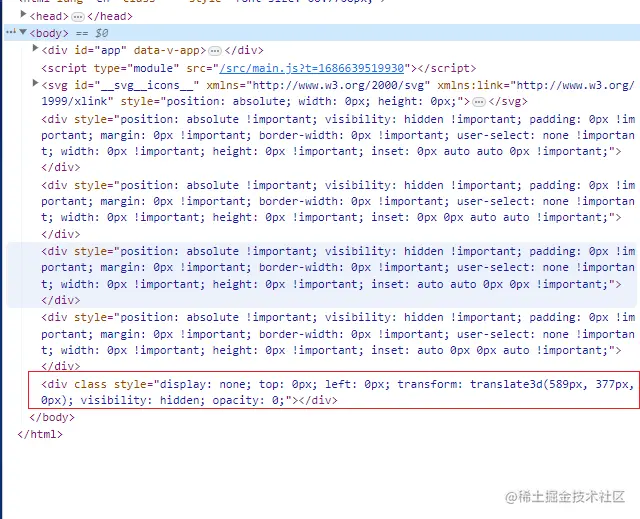This screenshot has width=640, height=519.
Task: Select the body element row
Action: pyautogui.click(x=322, y=33)
